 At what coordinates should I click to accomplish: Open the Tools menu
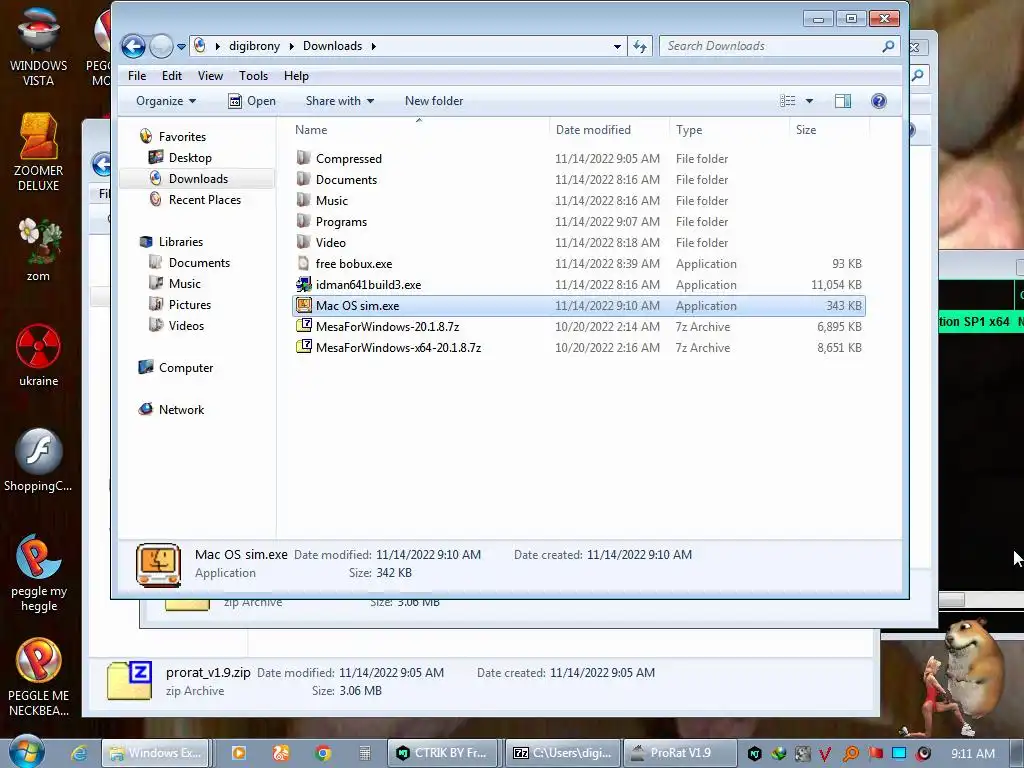[253, 76]
